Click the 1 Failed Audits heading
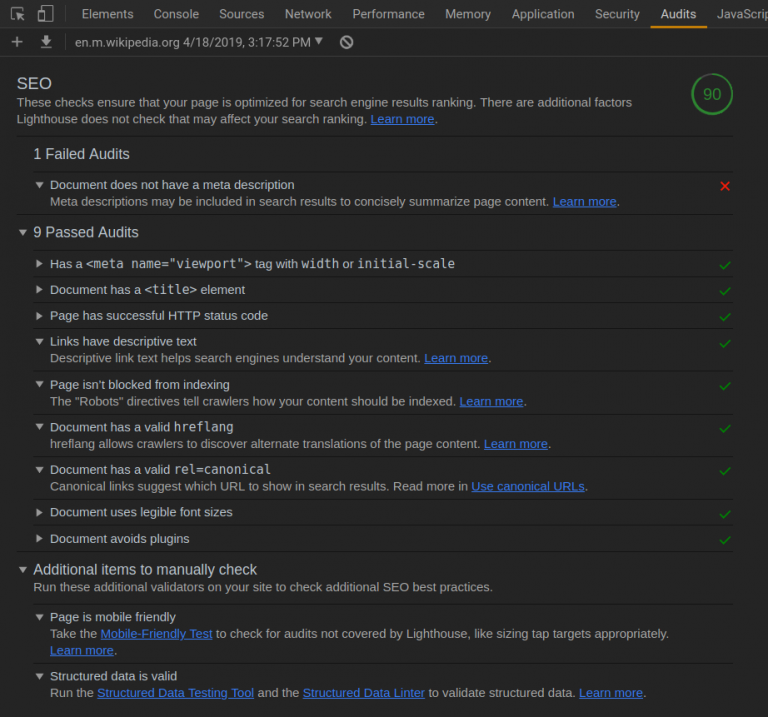Viewport: 768px width, 717px height. pos(81,154)
